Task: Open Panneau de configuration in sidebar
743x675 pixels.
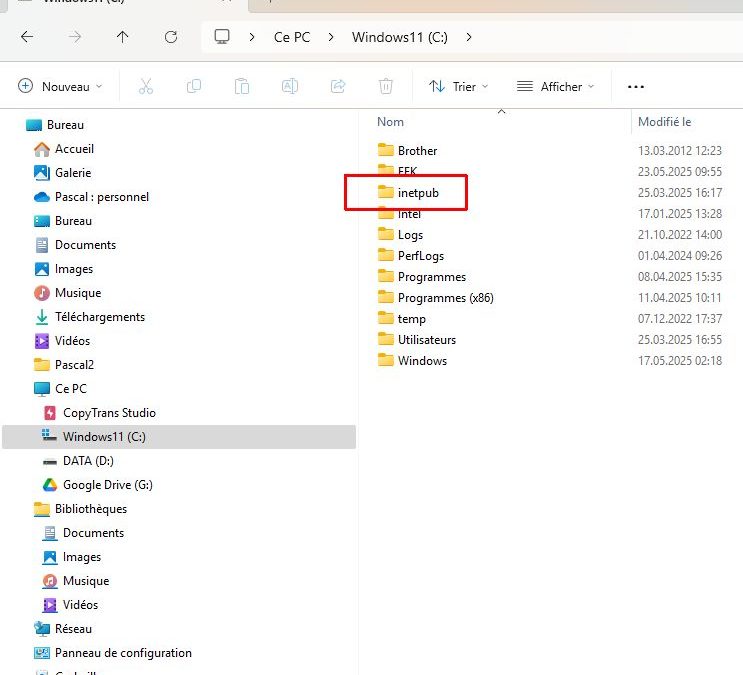Action: [123, 653]
